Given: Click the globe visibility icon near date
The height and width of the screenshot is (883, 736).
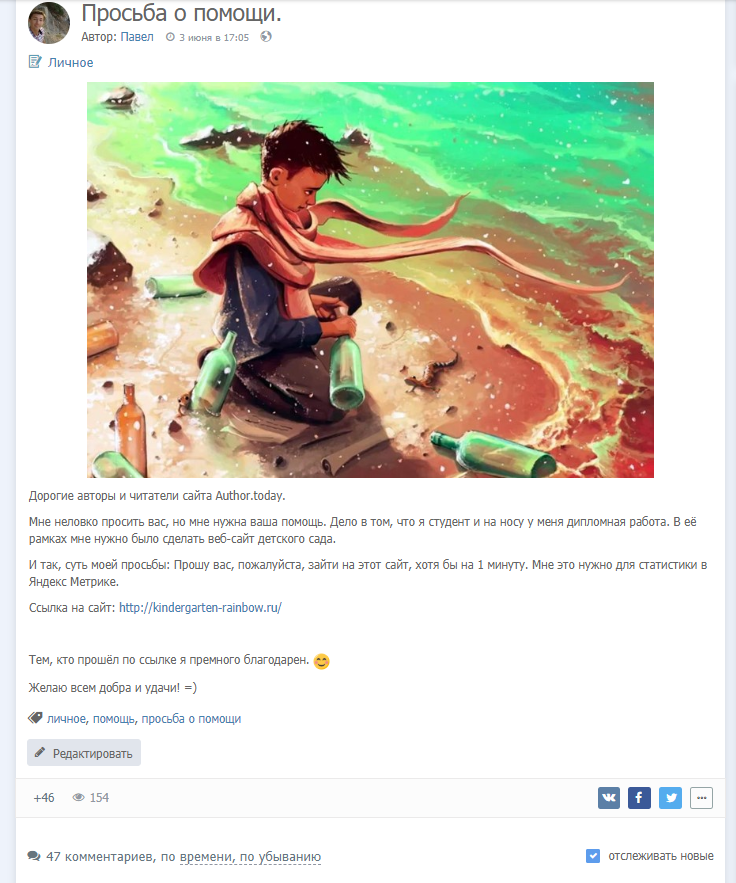Looking at the screenshot, I should [266, 37].
